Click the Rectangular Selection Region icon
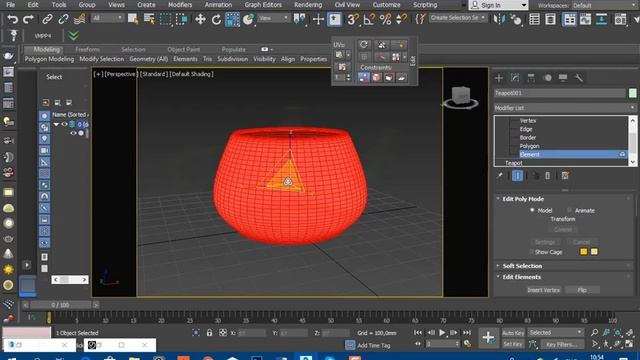Image resolution: width=640 pixels, height=360 pixels. 165,19
